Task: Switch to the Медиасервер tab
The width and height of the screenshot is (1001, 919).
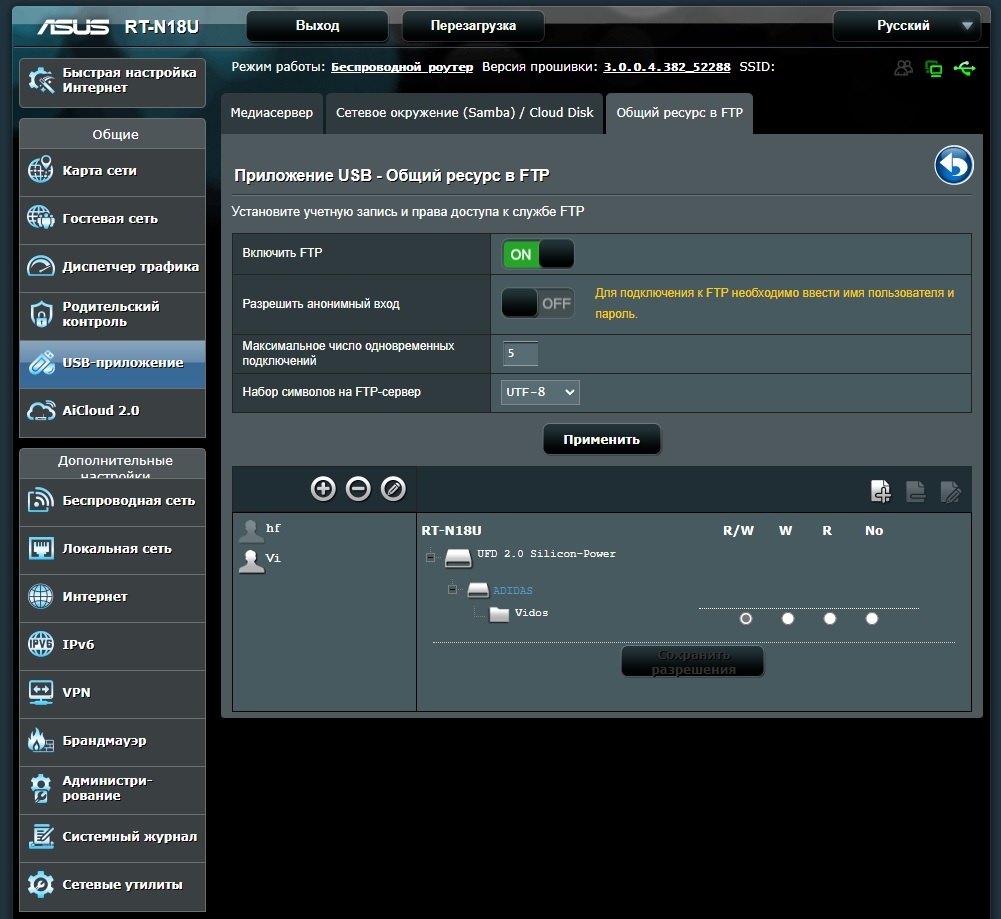Action: (x=271, y=113)
